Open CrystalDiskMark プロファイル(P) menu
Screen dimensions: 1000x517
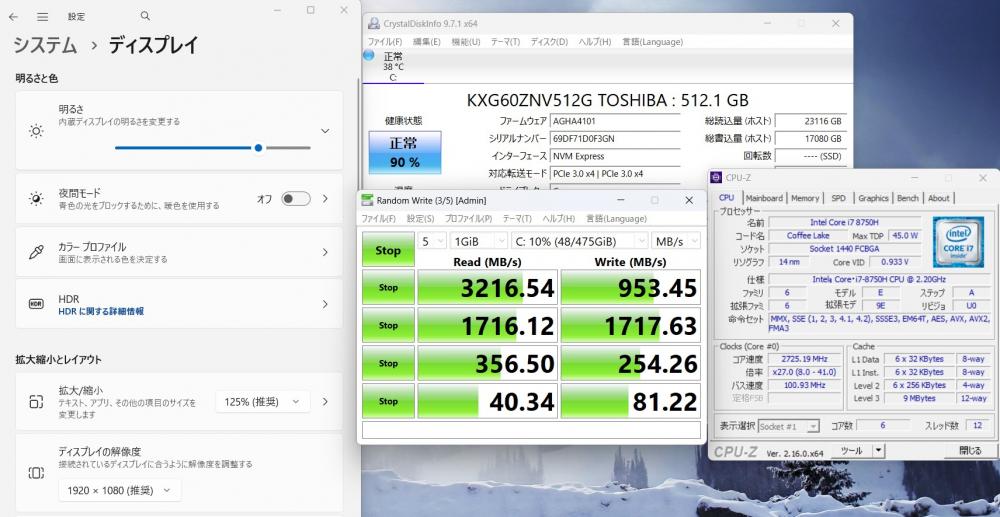click(468, 219)
